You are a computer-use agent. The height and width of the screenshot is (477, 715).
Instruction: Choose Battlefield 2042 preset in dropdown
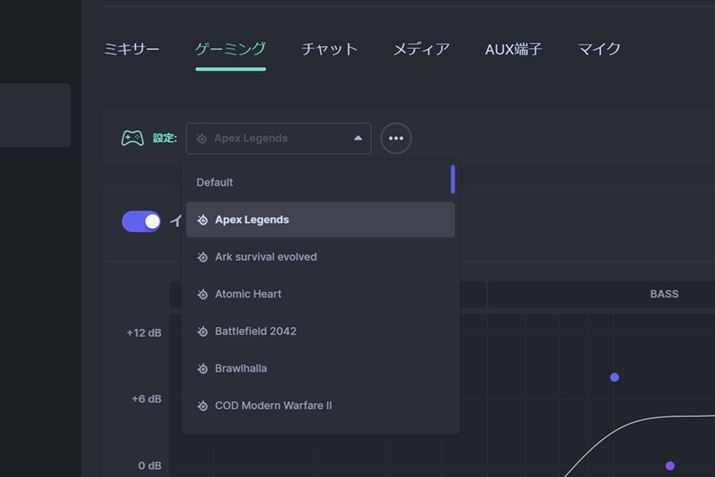pyautogui.click(x=255, y=331)
